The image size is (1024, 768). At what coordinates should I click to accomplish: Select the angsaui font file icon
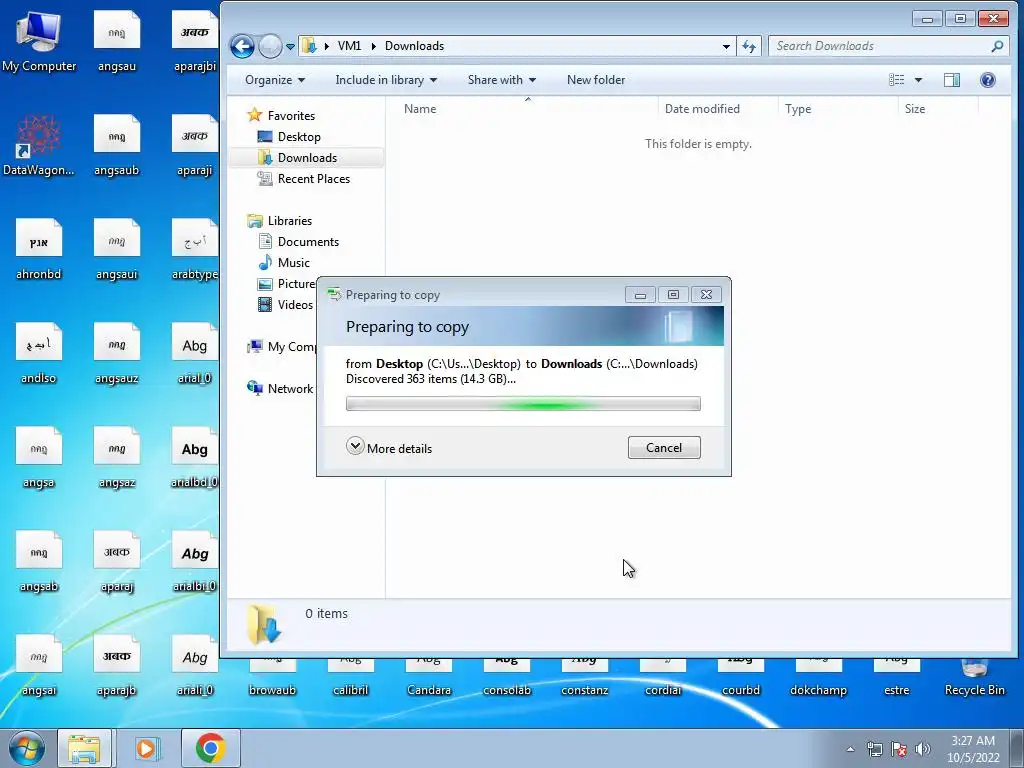pyautogui.click(x=117, y=249)
